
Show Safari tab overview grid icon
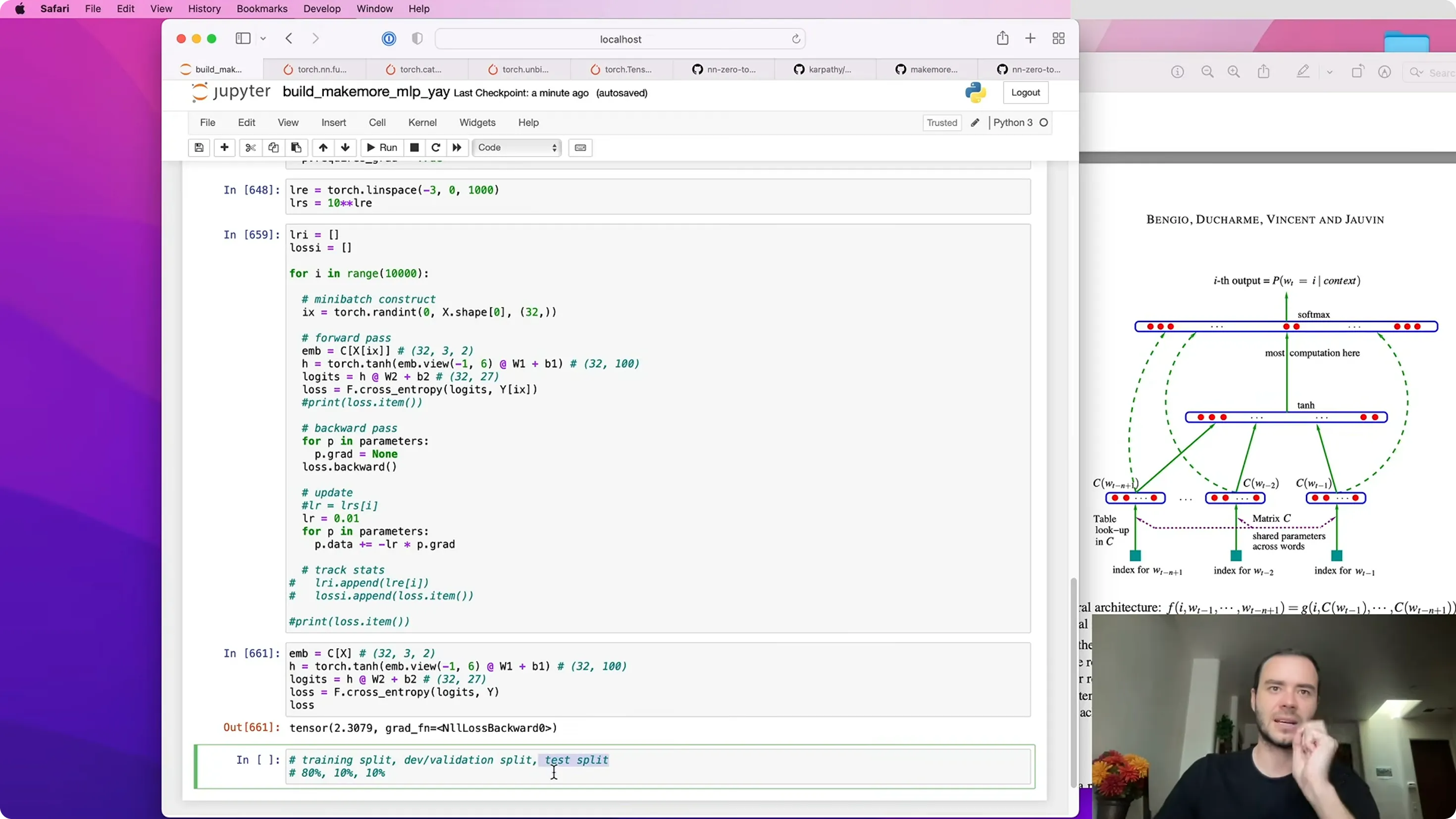[x=1059, y=39]
